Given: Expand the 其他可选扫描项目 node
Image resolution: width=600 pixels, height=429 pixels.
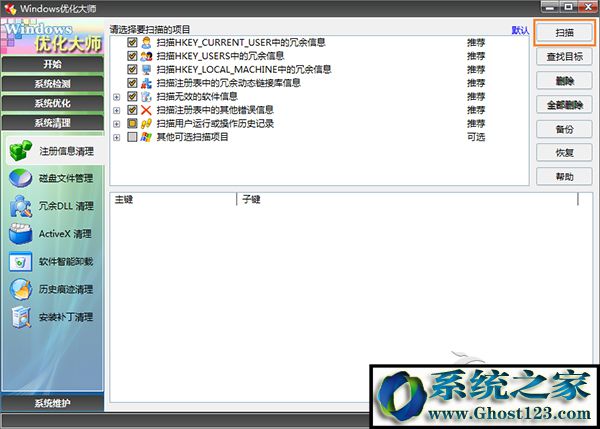Looking at the screenshot, I should (117, 137).
